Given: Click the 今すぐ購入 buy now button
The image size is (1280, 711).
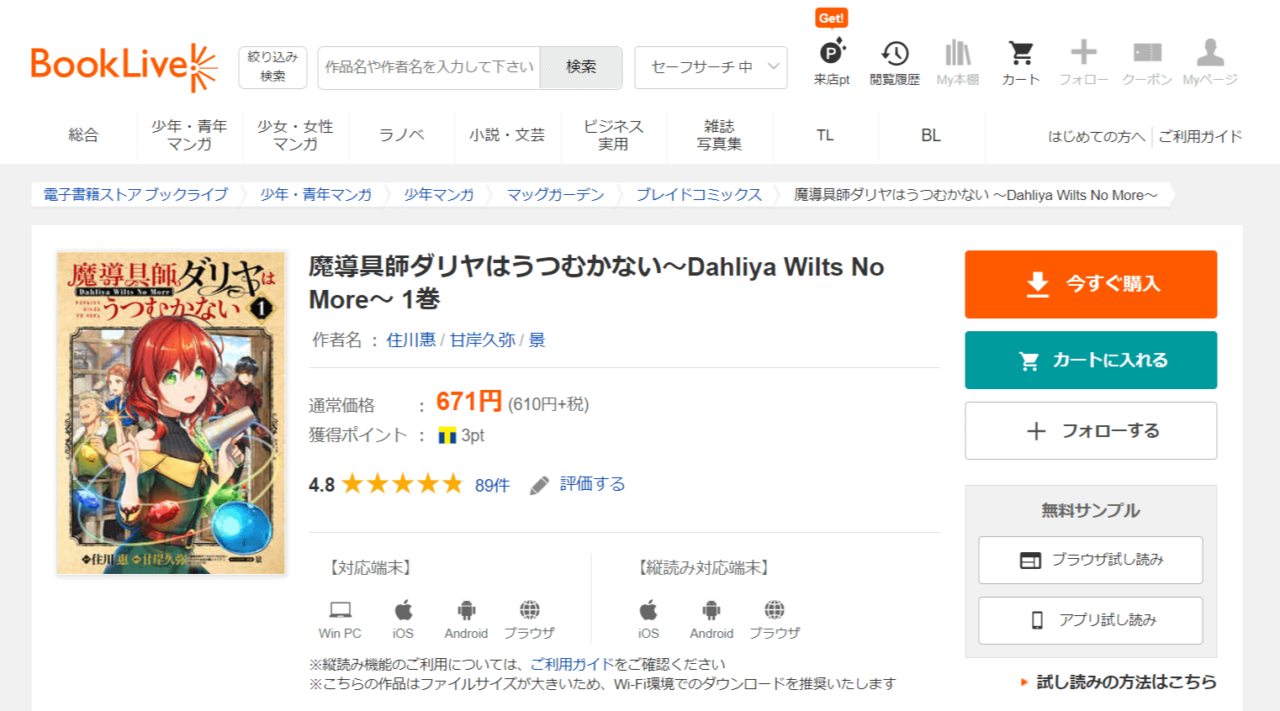Looking at the screenshot, I should click(1090, 284).
